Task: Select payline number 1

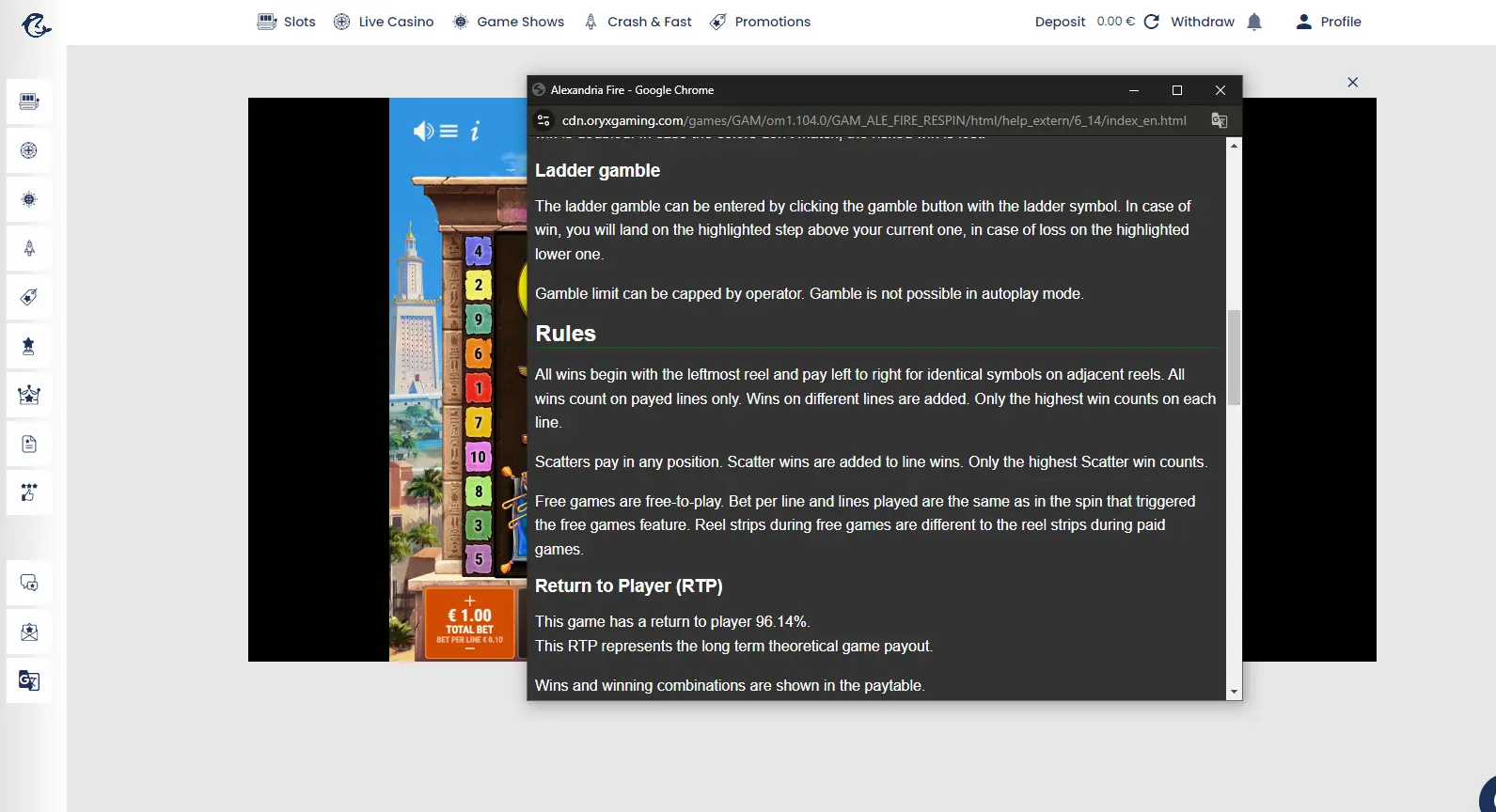Action: click(479, 388)
